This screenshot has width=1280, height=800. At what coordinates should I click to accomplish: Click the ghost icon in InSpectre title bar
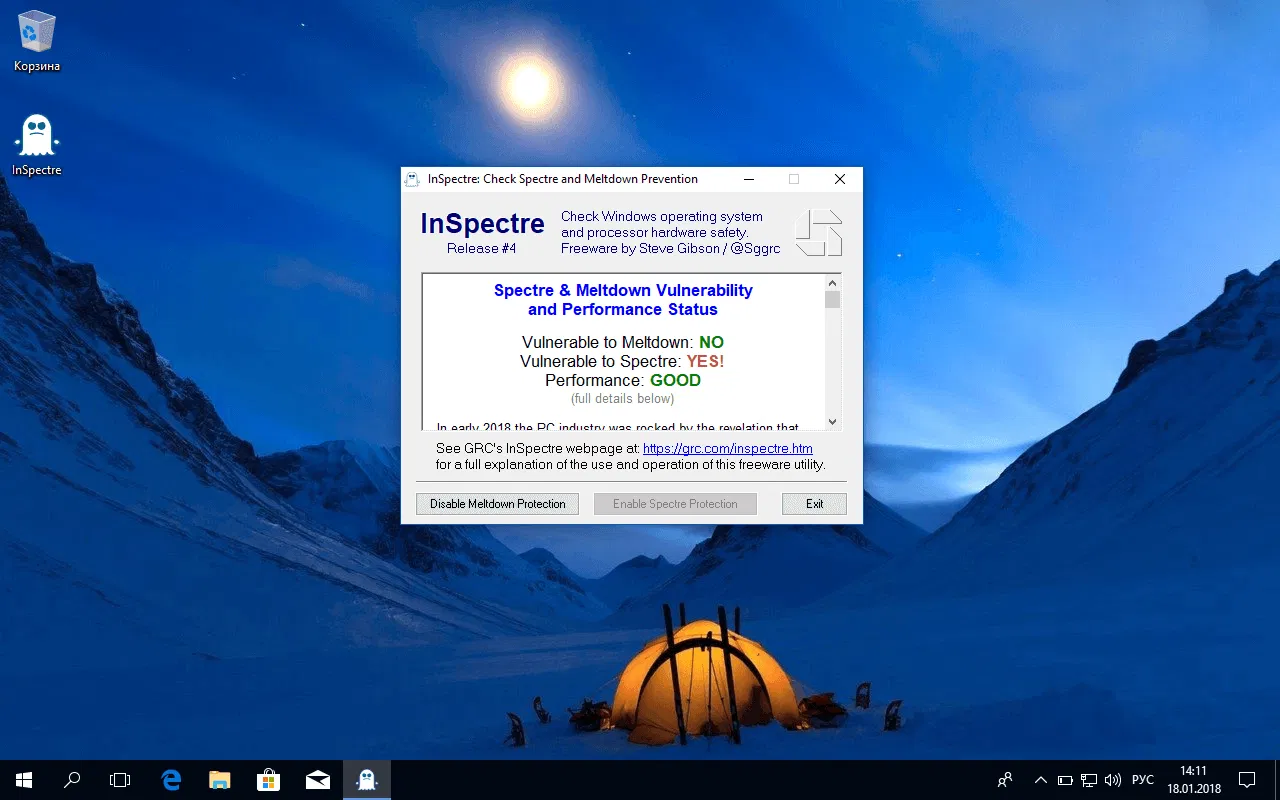[411, 179]
